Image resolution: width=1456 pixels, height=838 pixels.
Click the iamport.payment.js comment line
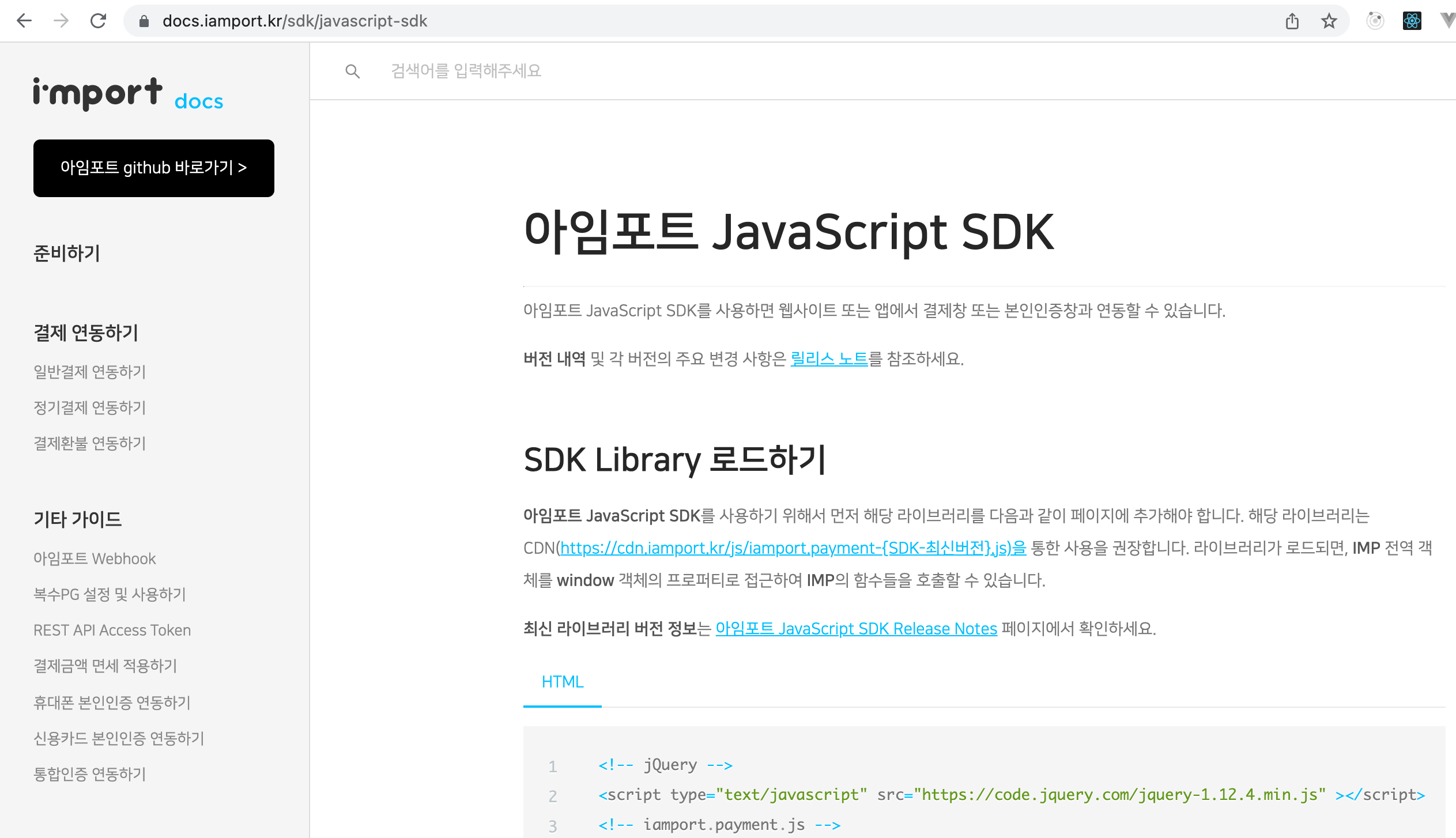point(719,825)
